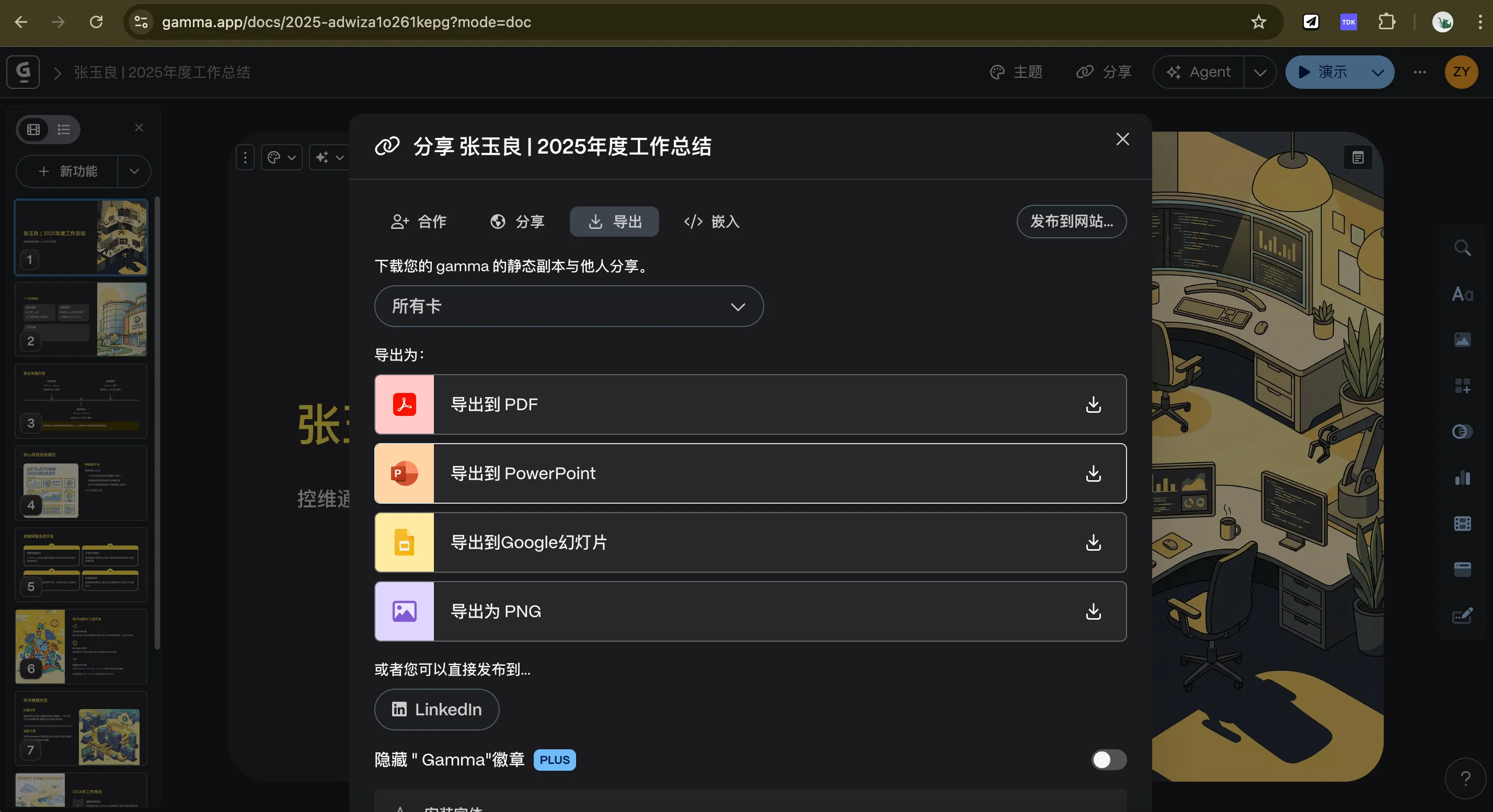Screen dimensions: 1493x812
Task: Click 发布到网站 button
Action: (x=1072, y=221)
